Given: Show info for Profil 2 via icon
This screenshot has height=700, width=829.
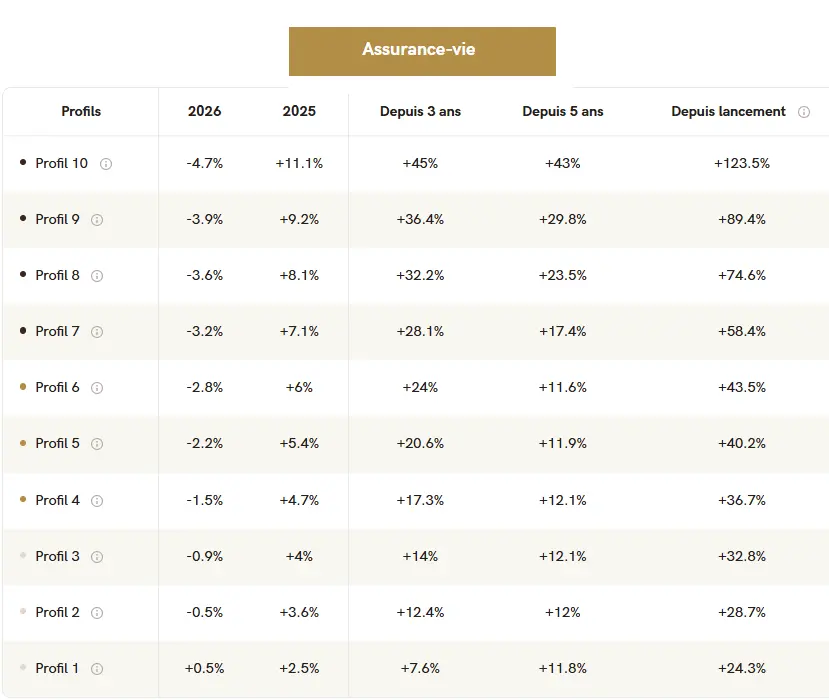Looking at the screenshot, I should click(x=97, y=613).
